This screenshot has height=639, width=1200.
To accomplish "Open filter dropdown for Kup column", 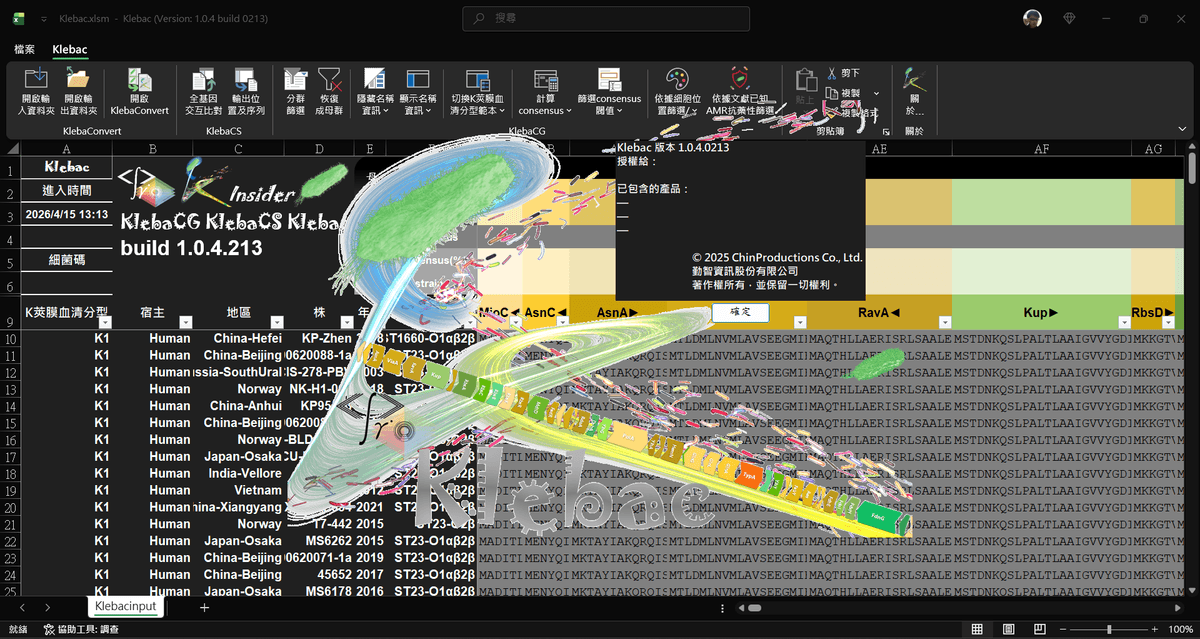I will 1124,322.
